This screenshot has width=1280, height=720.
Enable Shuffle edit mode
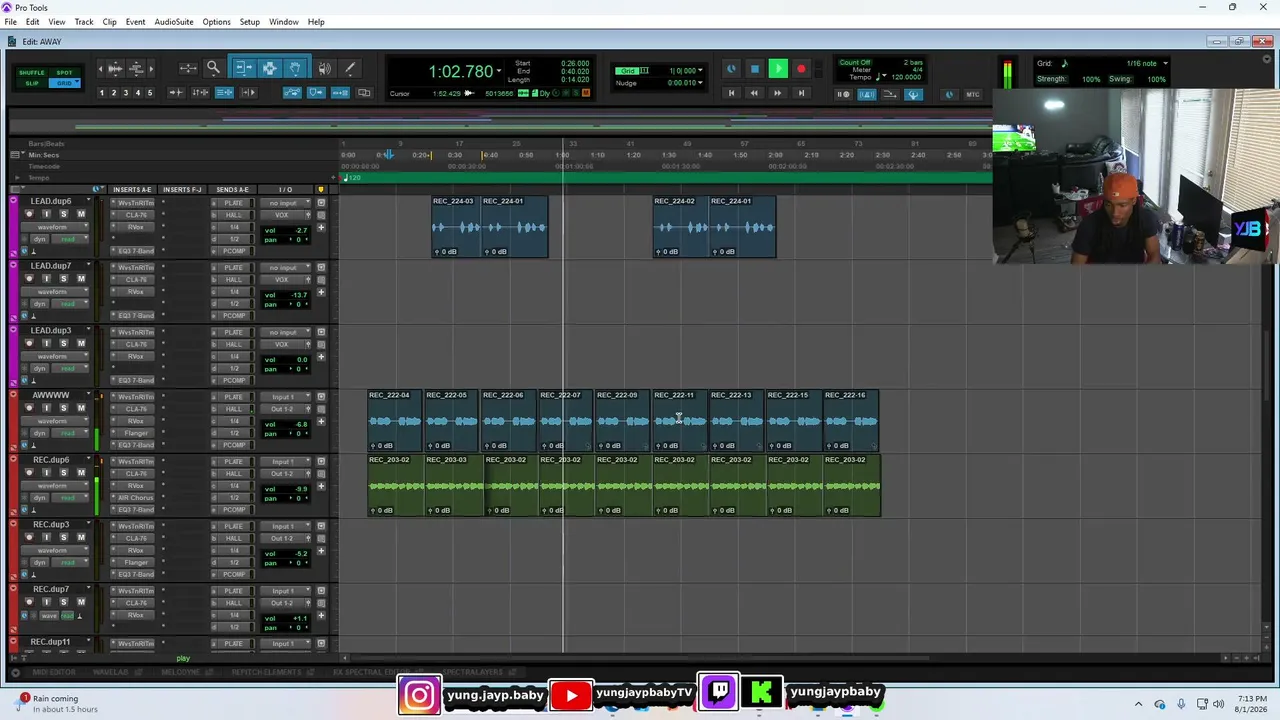point(32,73)
